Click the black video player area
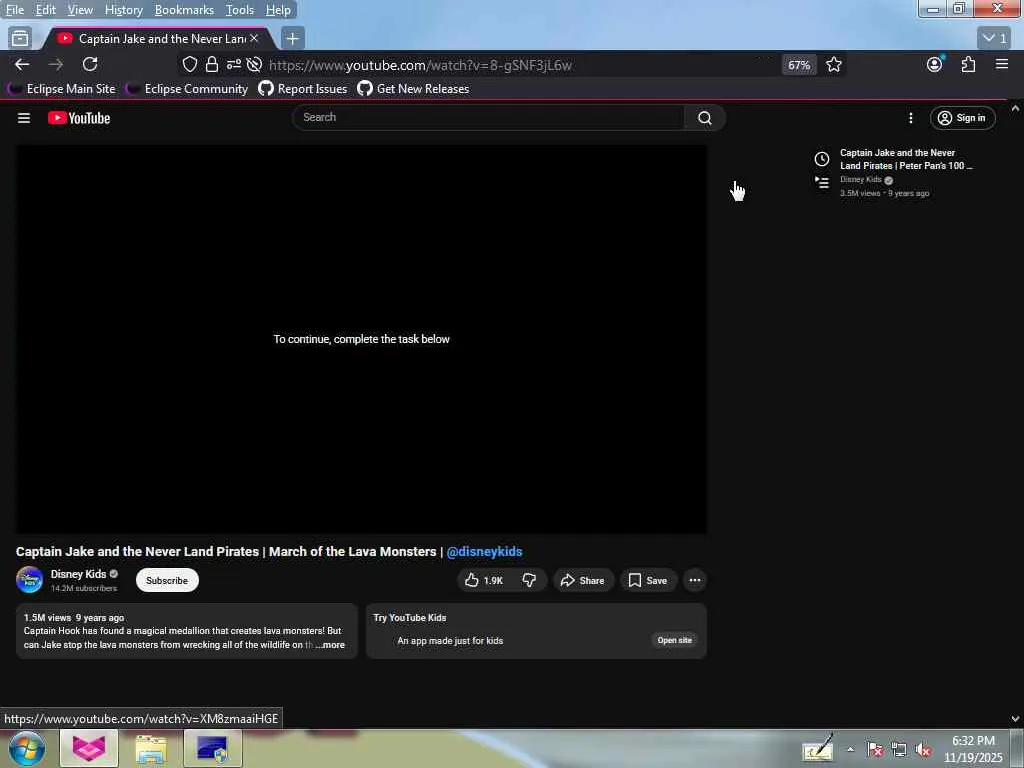Viewport: 1024px width, 768px height. pos(361,339)
